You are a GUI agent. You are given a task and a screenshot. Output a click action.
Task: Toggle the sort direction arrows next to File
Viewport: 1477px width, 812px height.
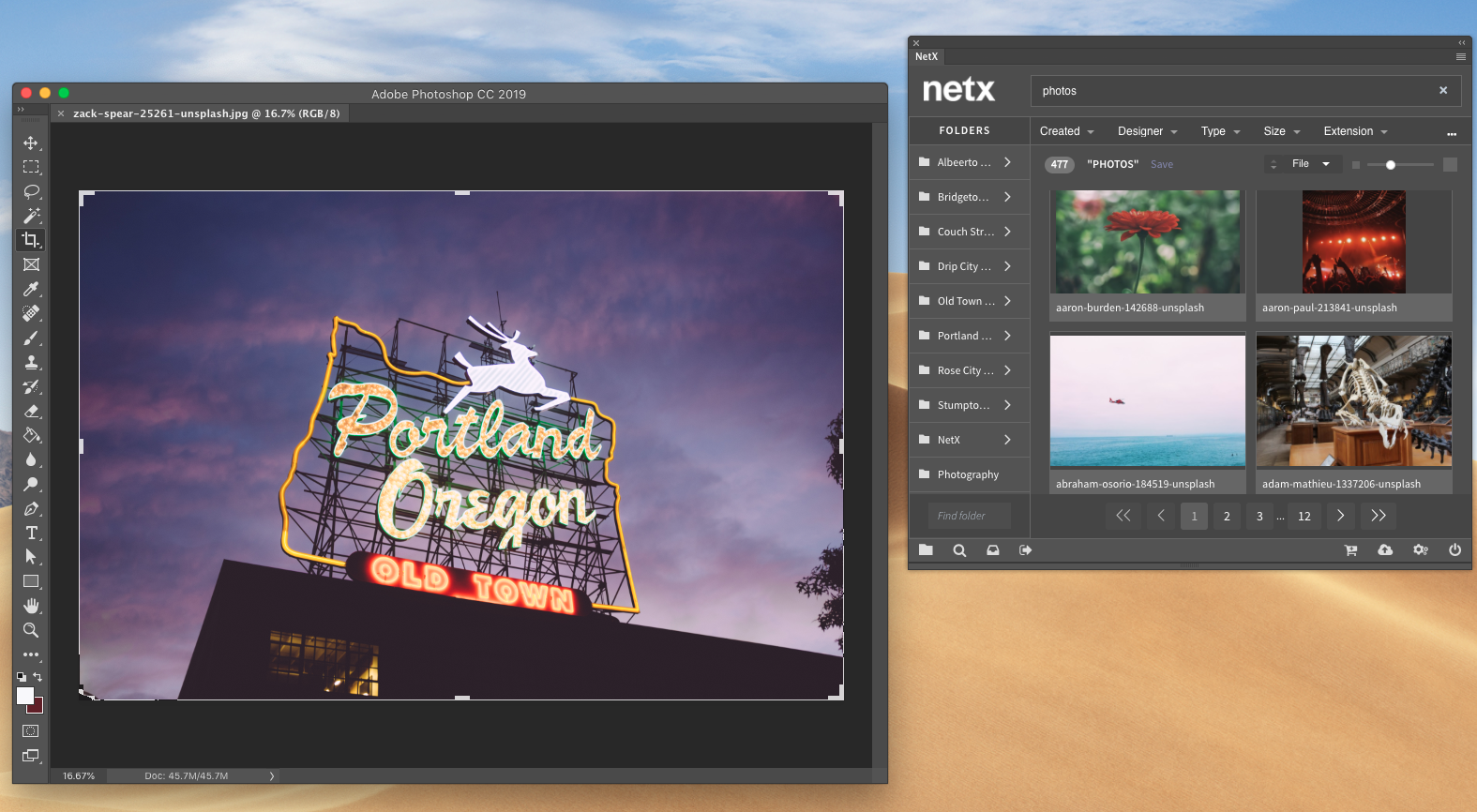[x=1274, y=165]
